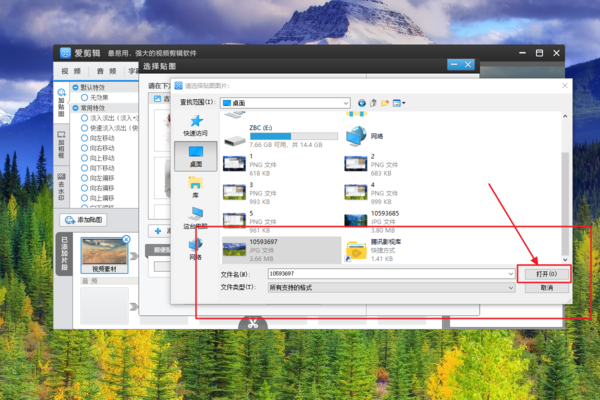Image resolution: width=600 pixels, height=400 pixels.
Task: Select JPG file 10593697
Action: (281, 250)
